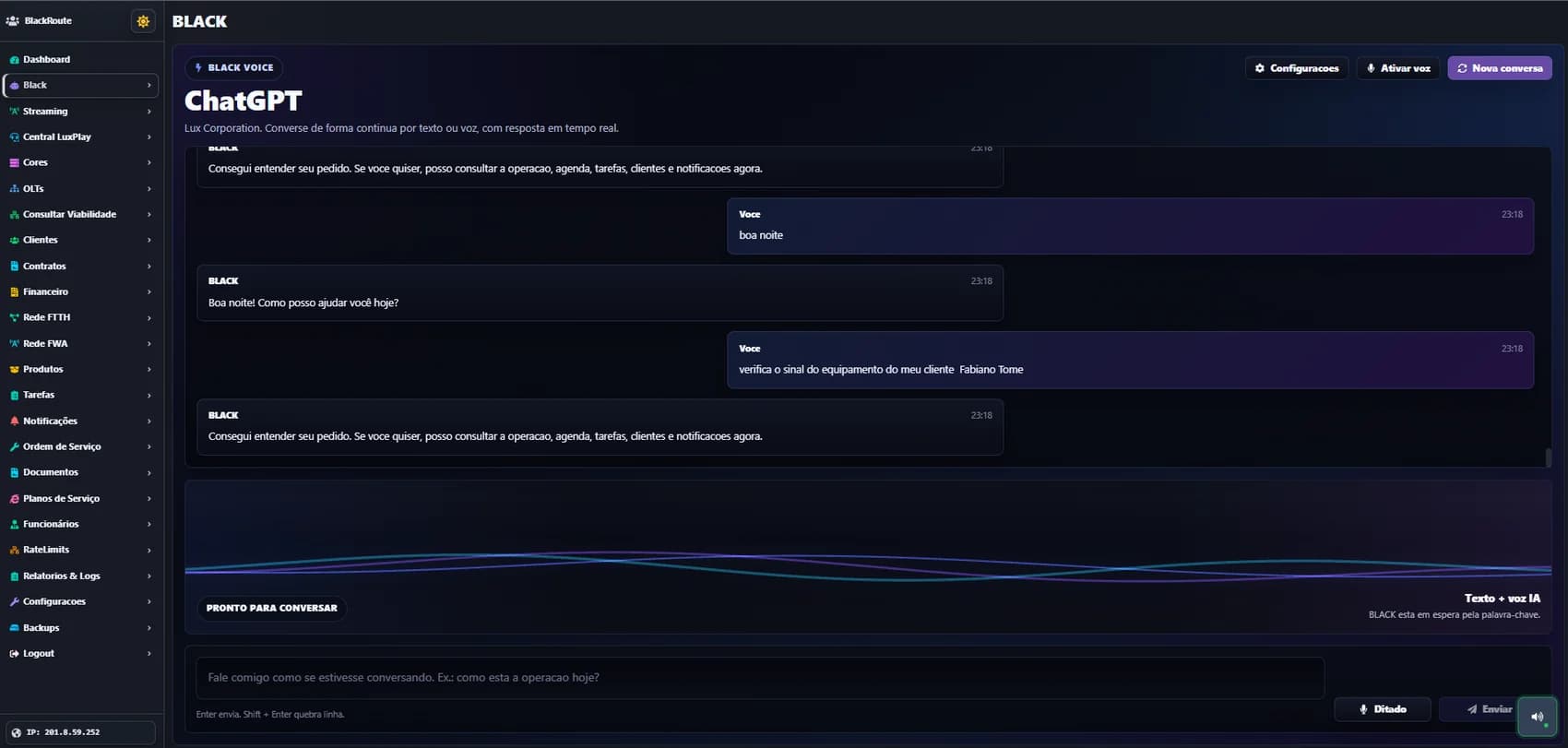1568x748 pixels.
Task: Click 'Enter envia. Shift + Enter quebra linha.'
Action: 270,715
